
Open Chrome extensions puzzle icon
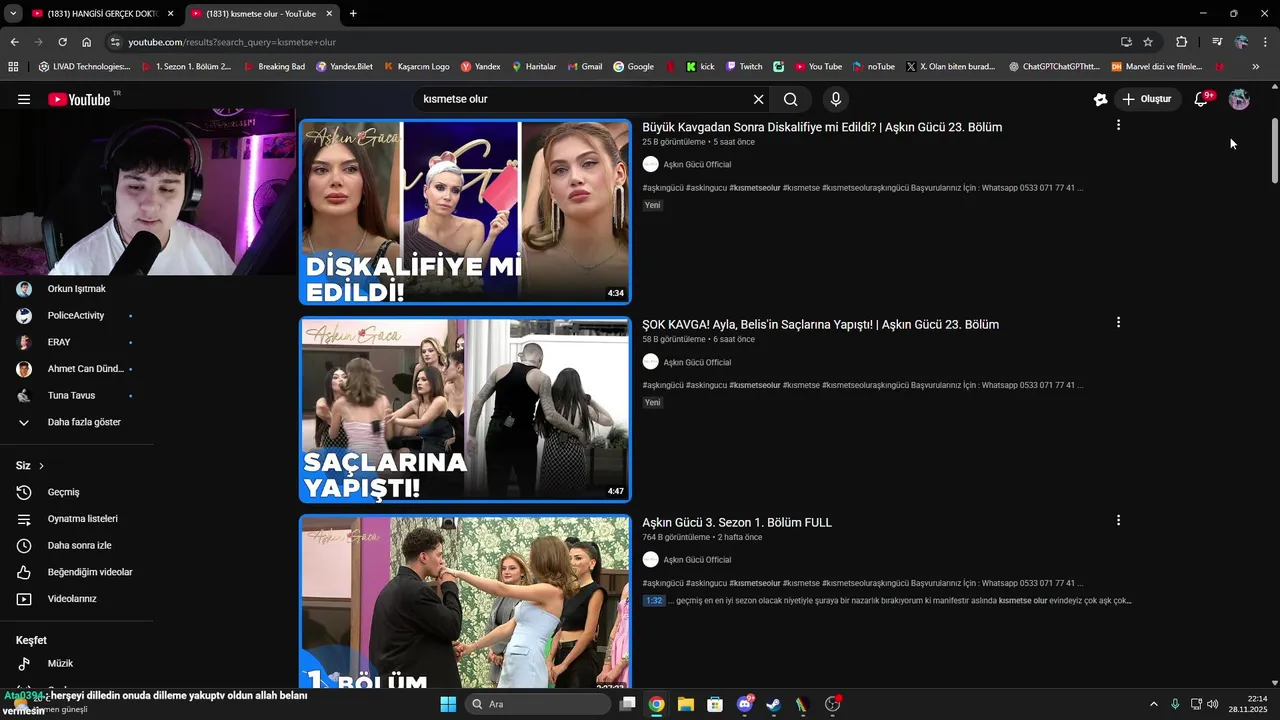click(x=1181, y=42)
